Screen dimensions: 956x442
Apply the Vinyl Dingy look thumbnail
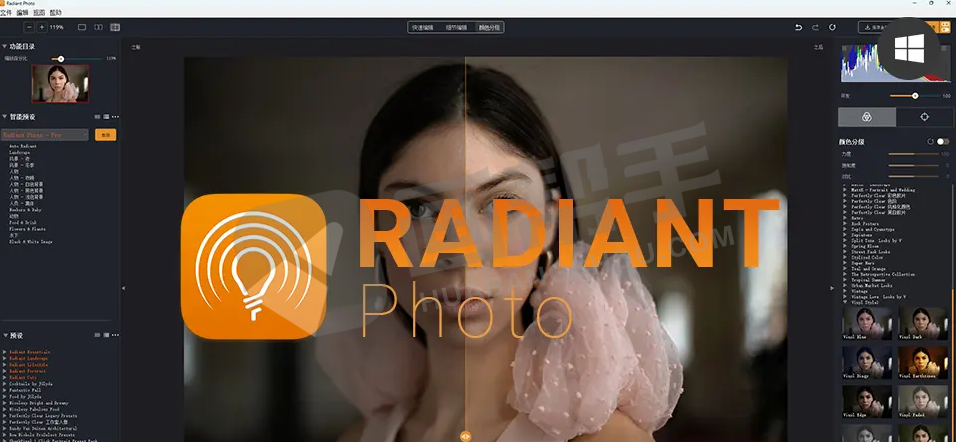pos(866,363)
